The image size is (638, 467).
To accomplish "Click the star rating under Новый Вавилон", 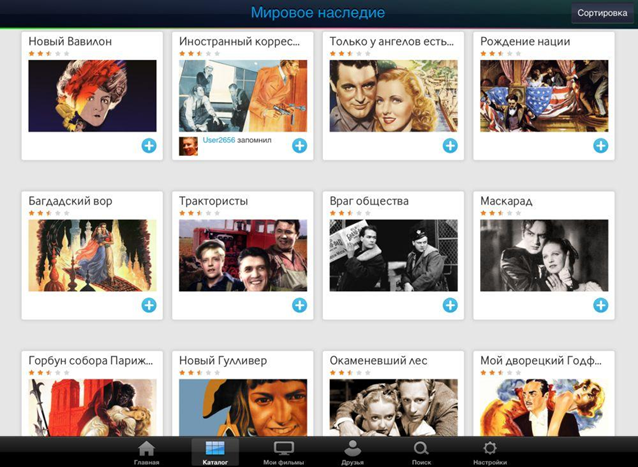I will (49, 53).
